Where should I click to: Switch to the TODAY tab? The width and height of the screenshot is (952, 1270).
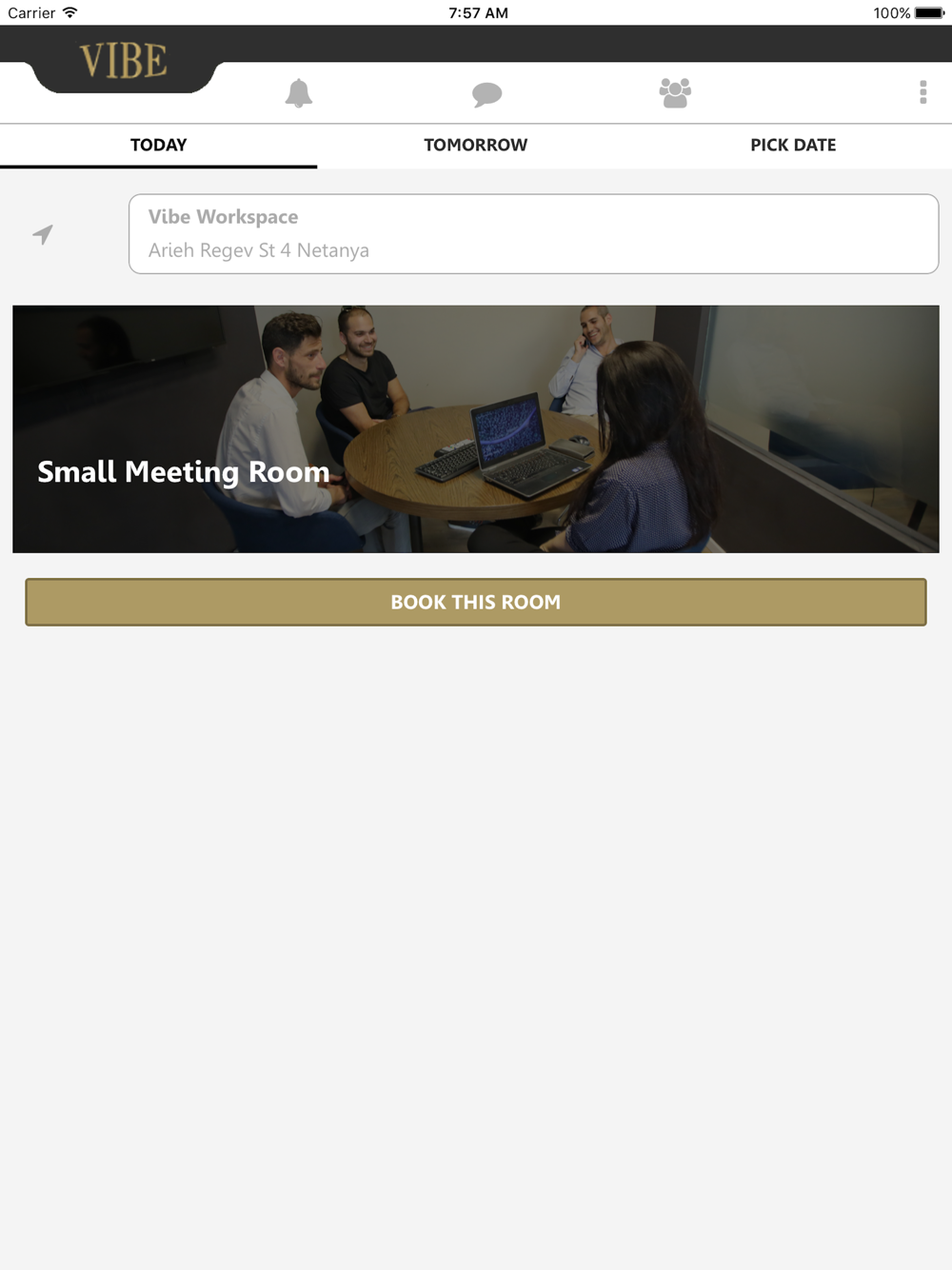(x=158, y=145)
